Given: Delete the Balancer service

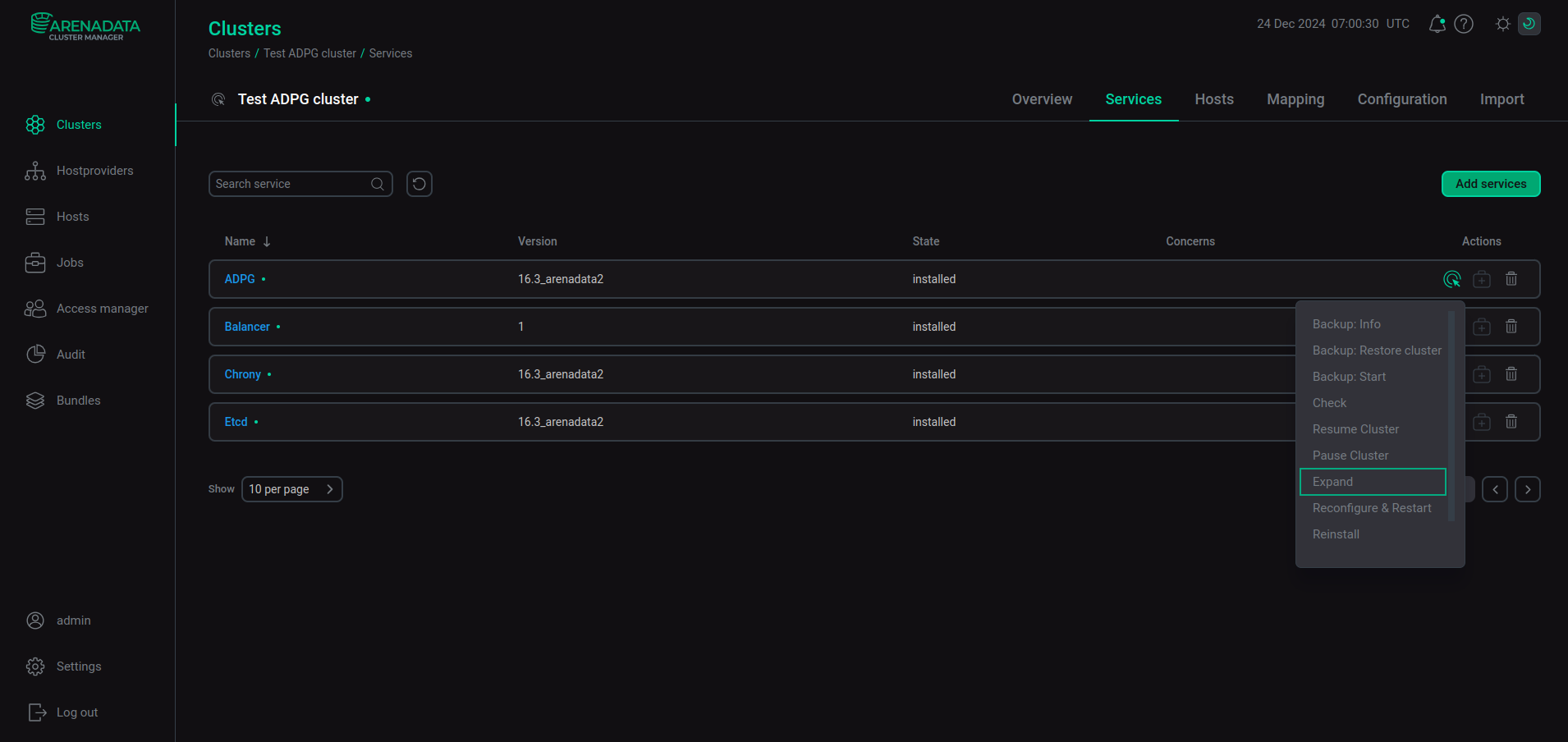Looking at the screenshot, I should [1511, 327].
